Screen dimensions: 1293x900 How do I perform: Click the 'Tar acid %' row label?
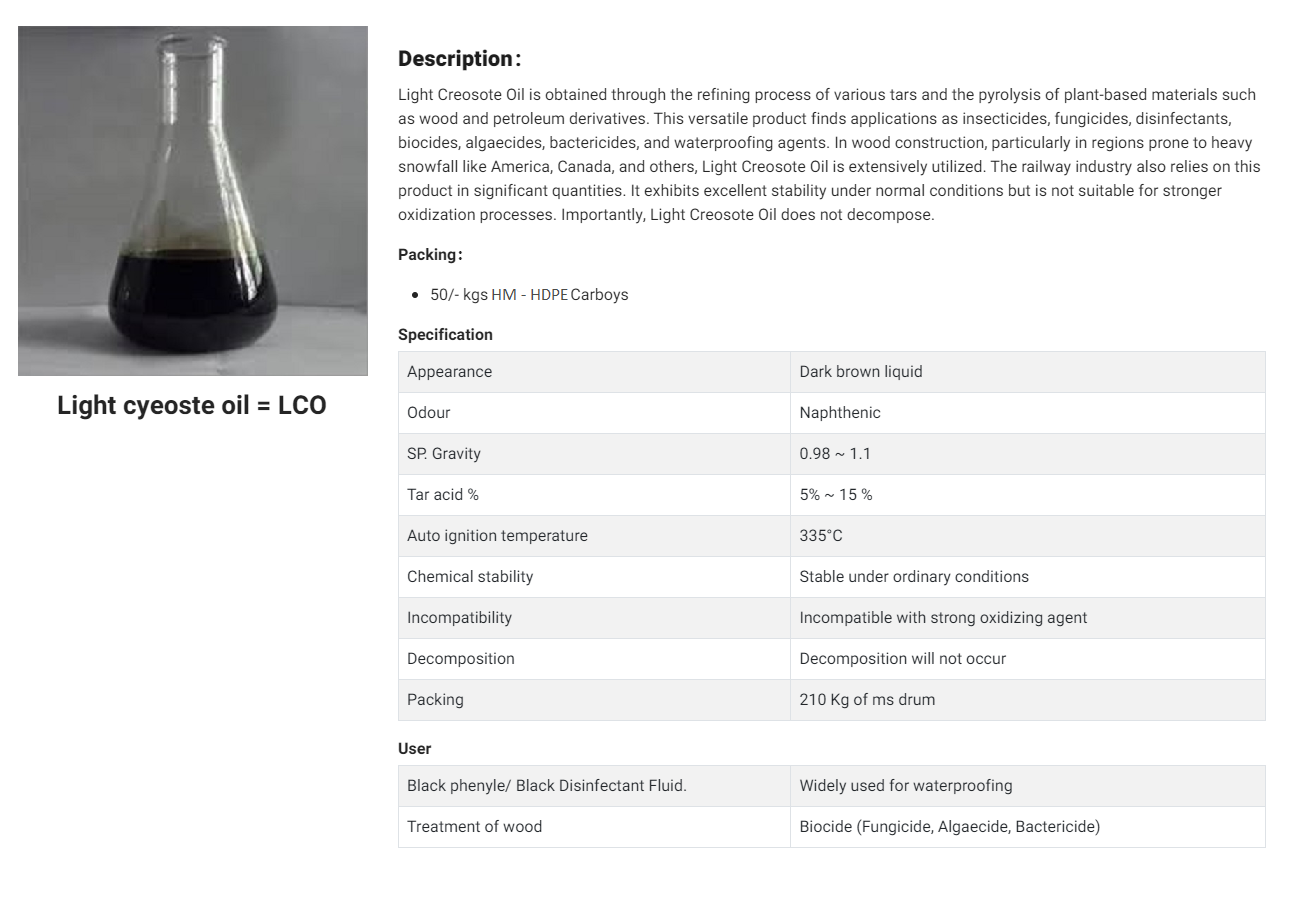[x=594, y=495]
